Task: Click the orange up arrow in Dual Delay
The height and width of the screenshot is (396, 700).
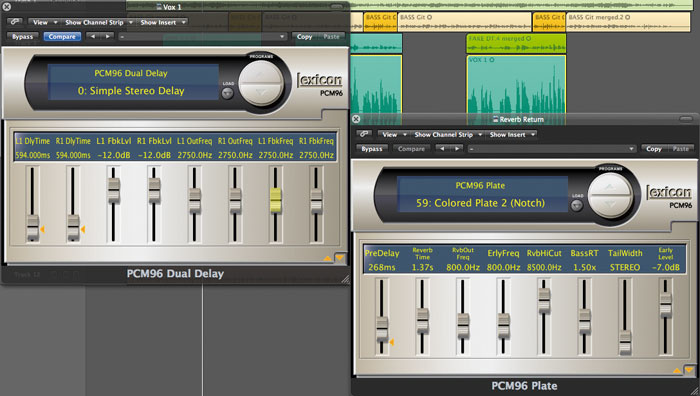Action: pos(327,258)
